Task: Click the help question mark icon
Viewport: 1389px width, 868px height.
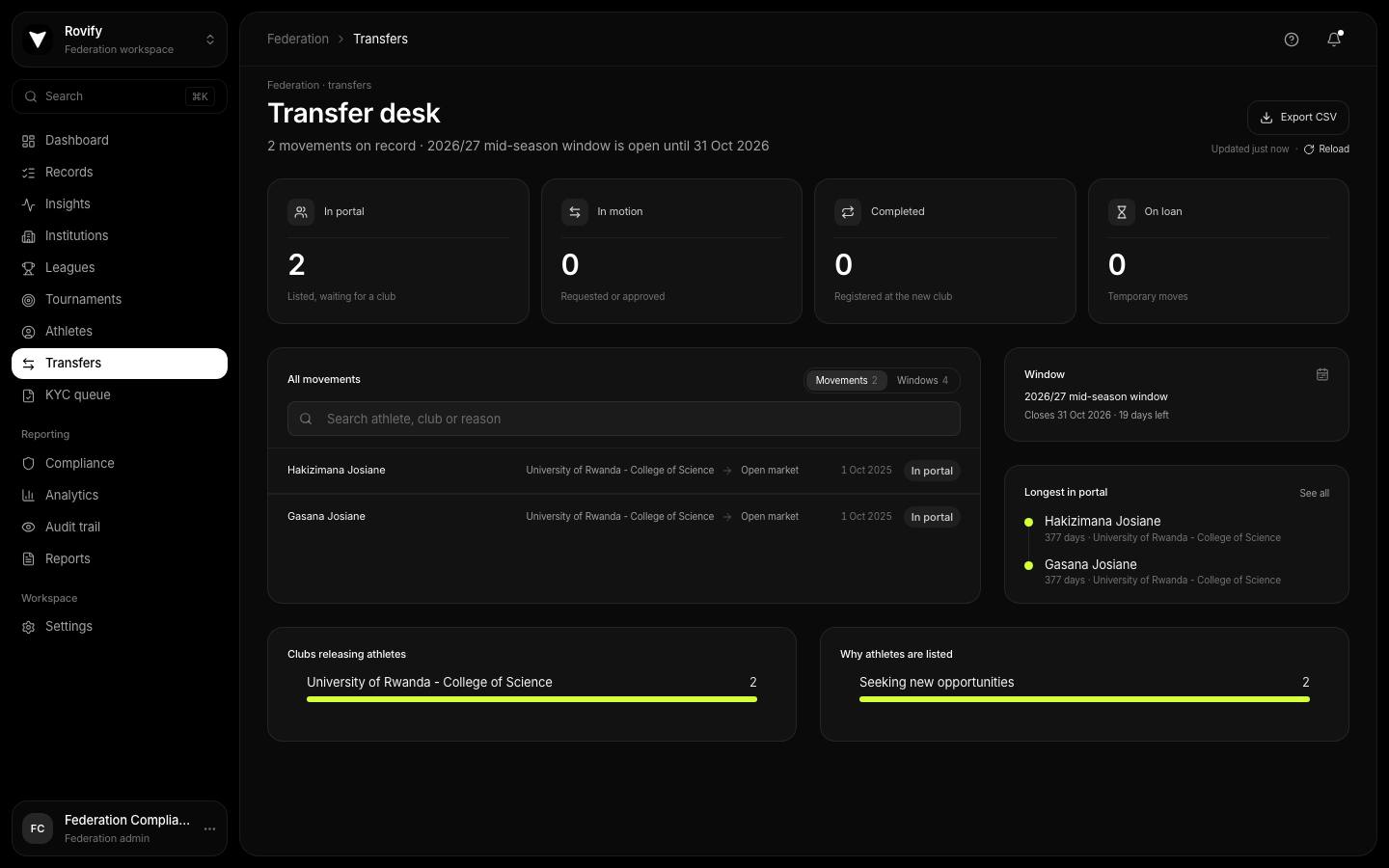Action: click(x=1292, y=40)
